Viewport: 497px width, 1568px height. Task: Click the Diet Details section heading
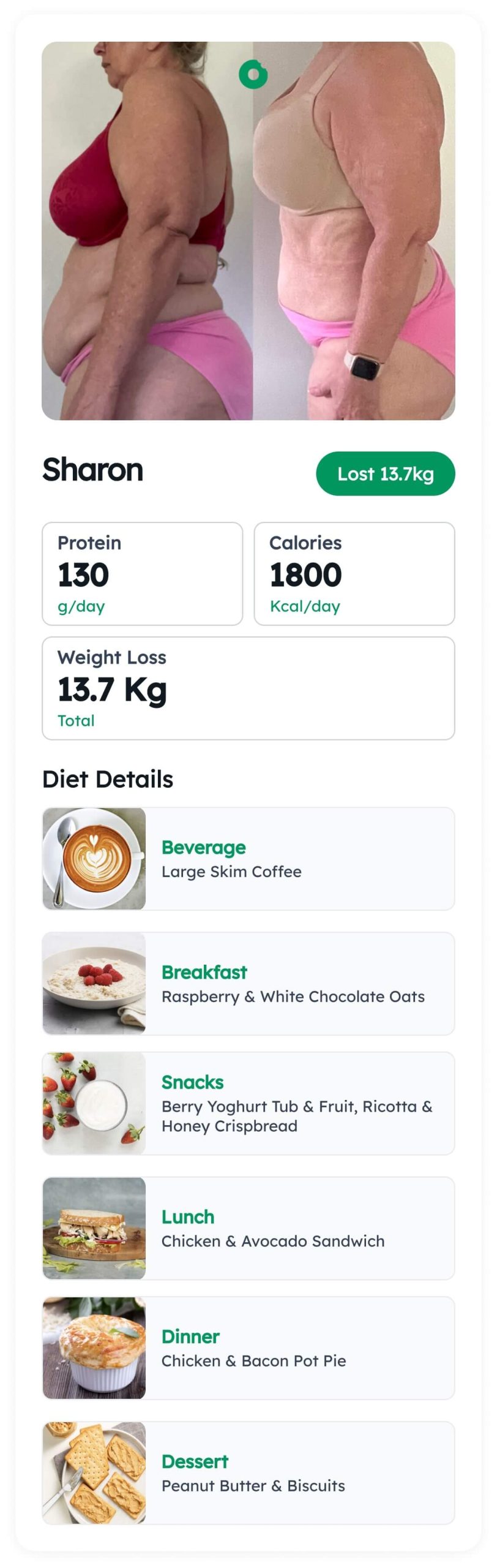point(108,779)
